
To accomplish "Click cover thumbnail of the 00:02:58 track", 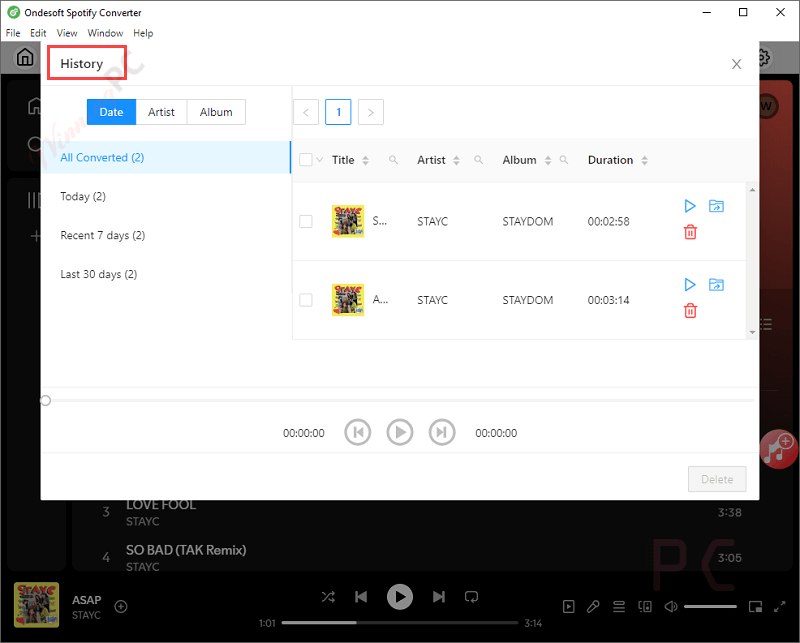I will pos(348,221).
